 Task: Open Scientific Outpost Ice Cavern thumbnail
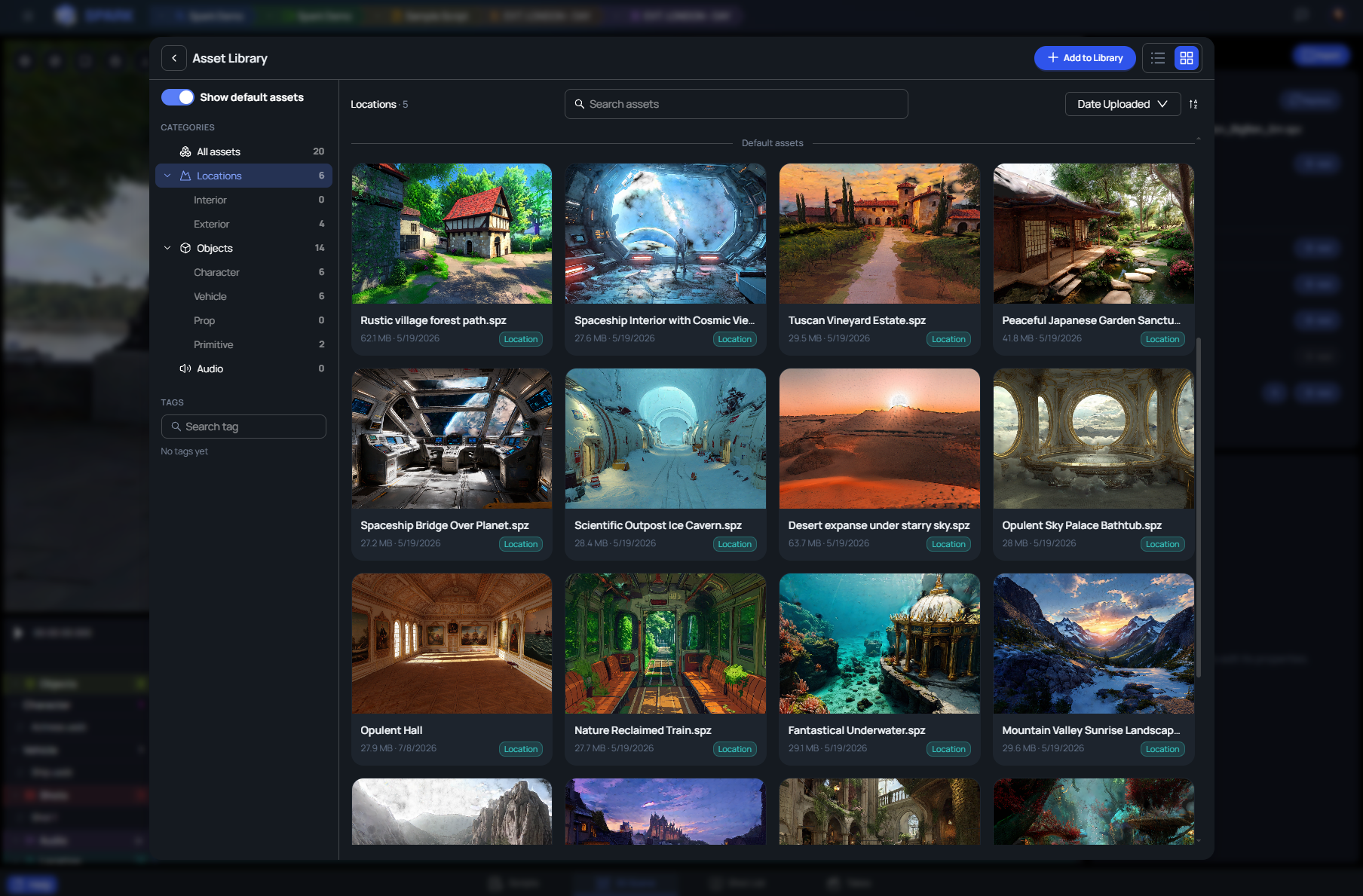coord(666,439)
